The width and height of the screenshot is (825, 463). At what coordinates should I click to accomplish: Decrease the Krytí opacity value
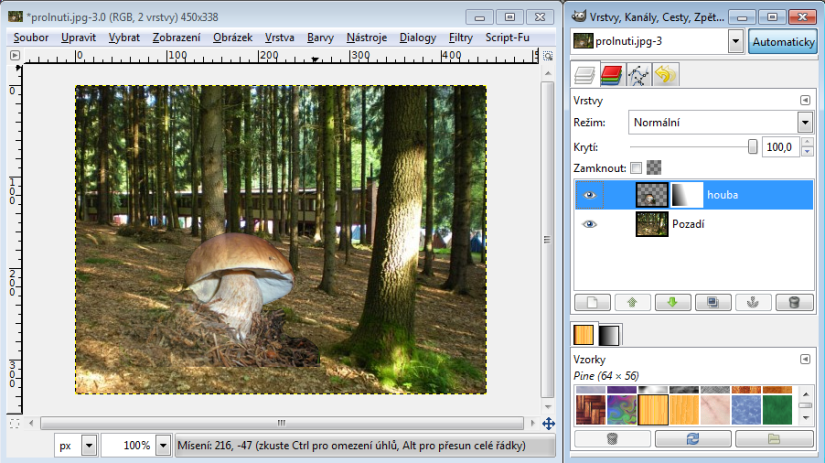[807, 152]
